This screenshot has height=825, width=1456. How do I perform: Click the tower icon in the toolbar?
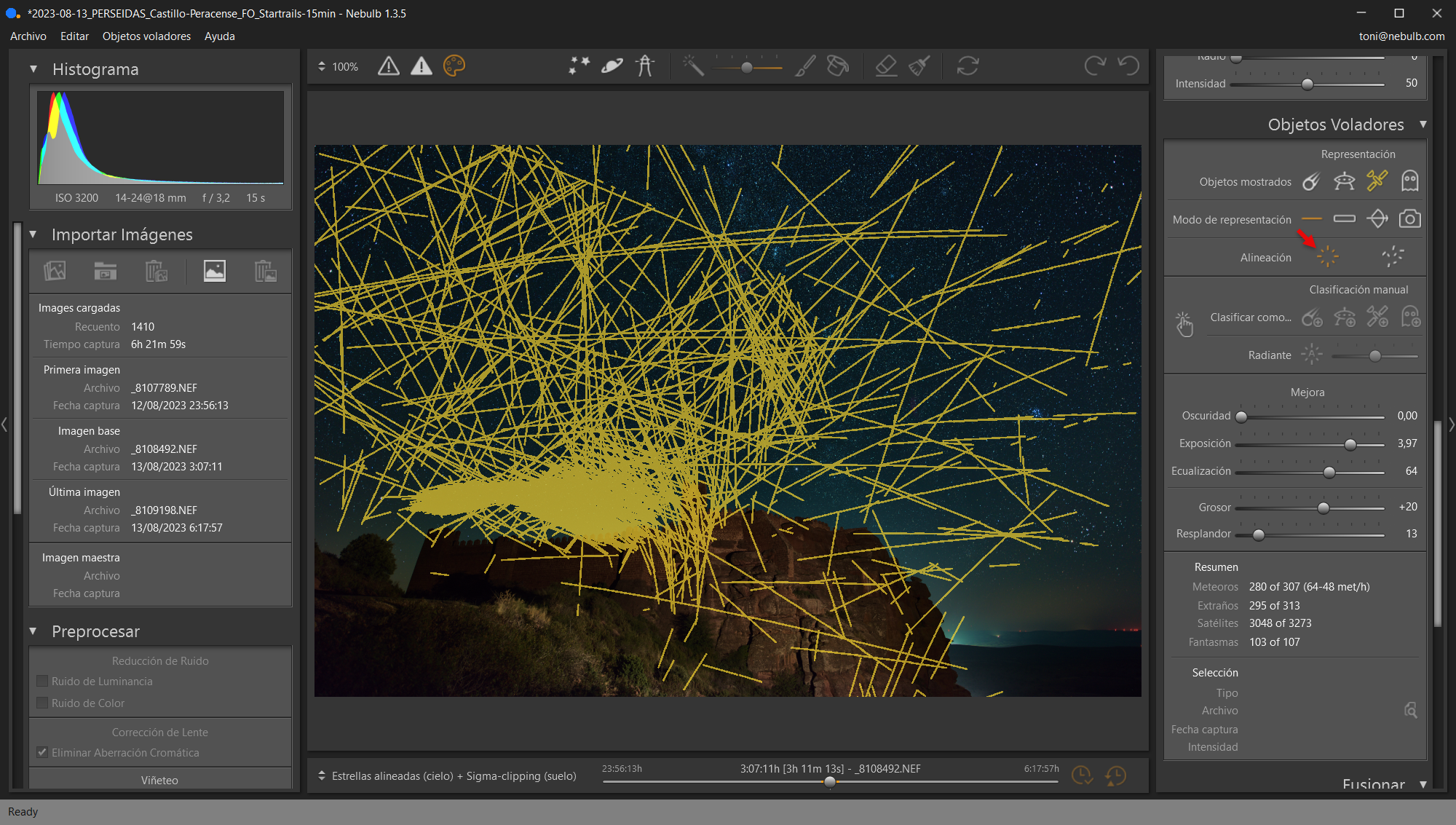645,66
